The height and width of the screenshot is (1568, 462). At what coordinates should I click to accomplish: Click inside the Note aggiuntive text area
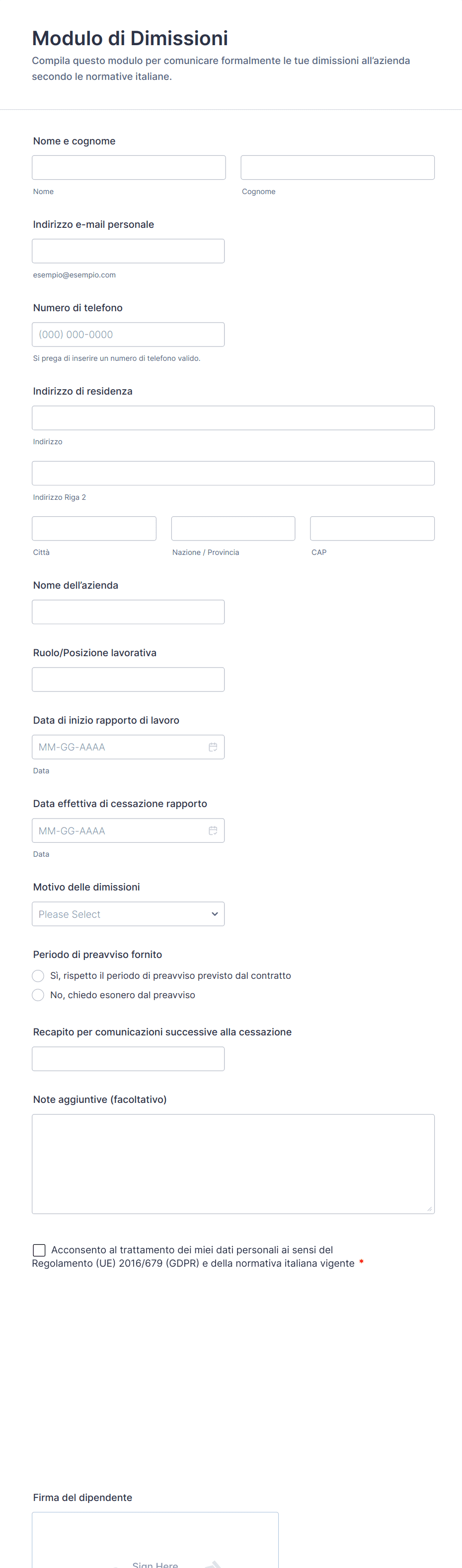tap(233, 1164)
